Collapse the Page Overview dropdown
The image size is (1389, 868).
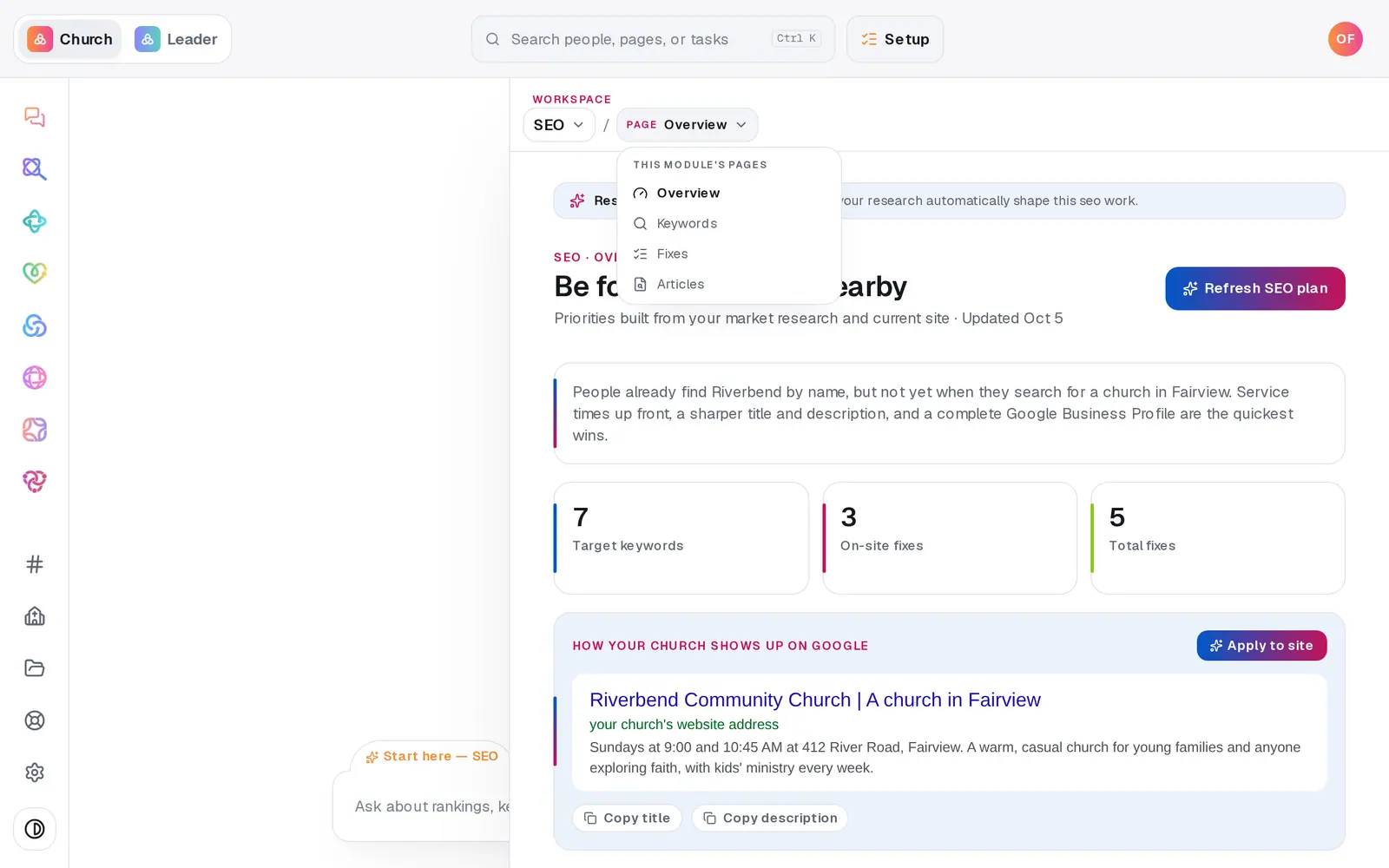click(687, 125)
